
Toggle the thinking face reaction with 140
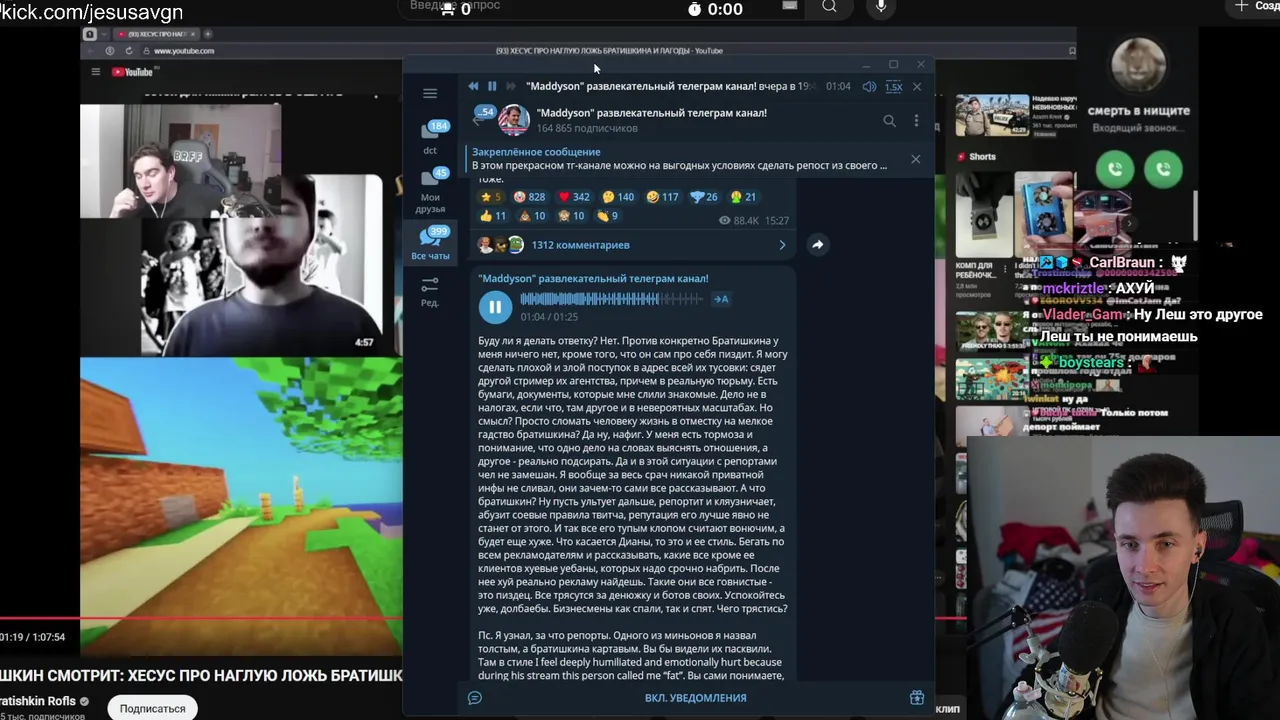(618, 197)
